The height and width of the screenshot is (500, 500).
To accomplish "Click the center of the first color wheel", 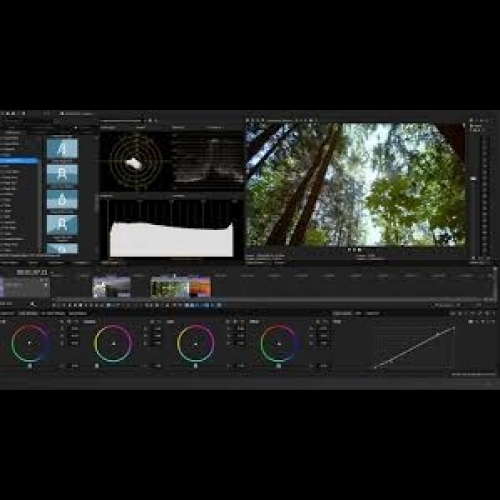I will pyautogui.click(x=30, y=343).
